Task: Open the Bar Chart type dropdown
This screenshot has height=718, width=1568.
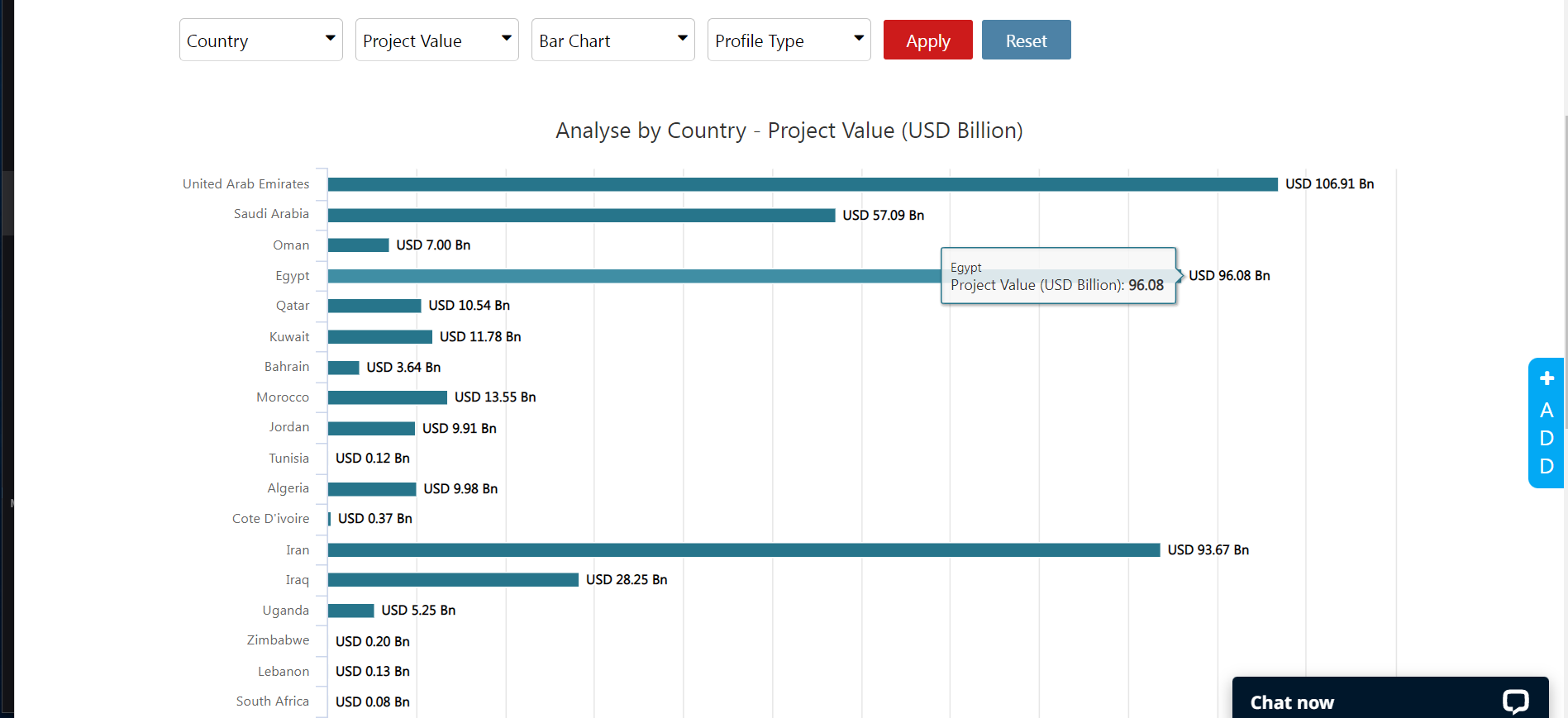Action: tap(612, 40)
